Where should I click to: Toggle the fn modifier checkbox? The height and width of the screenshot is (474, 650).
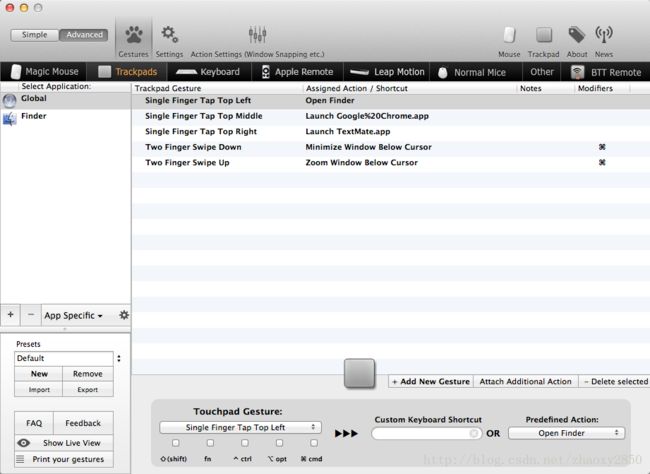pos(210,443)
